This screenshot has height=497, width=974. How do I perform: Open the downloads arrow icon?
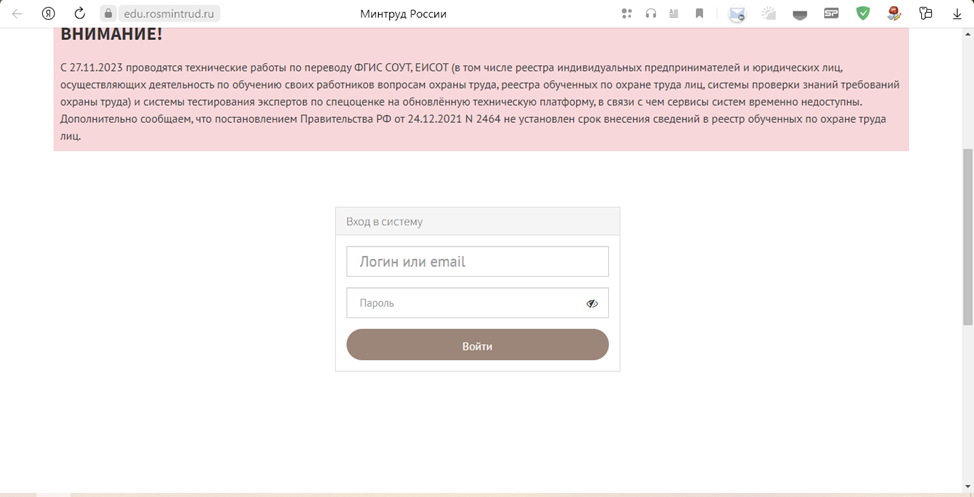957,14
